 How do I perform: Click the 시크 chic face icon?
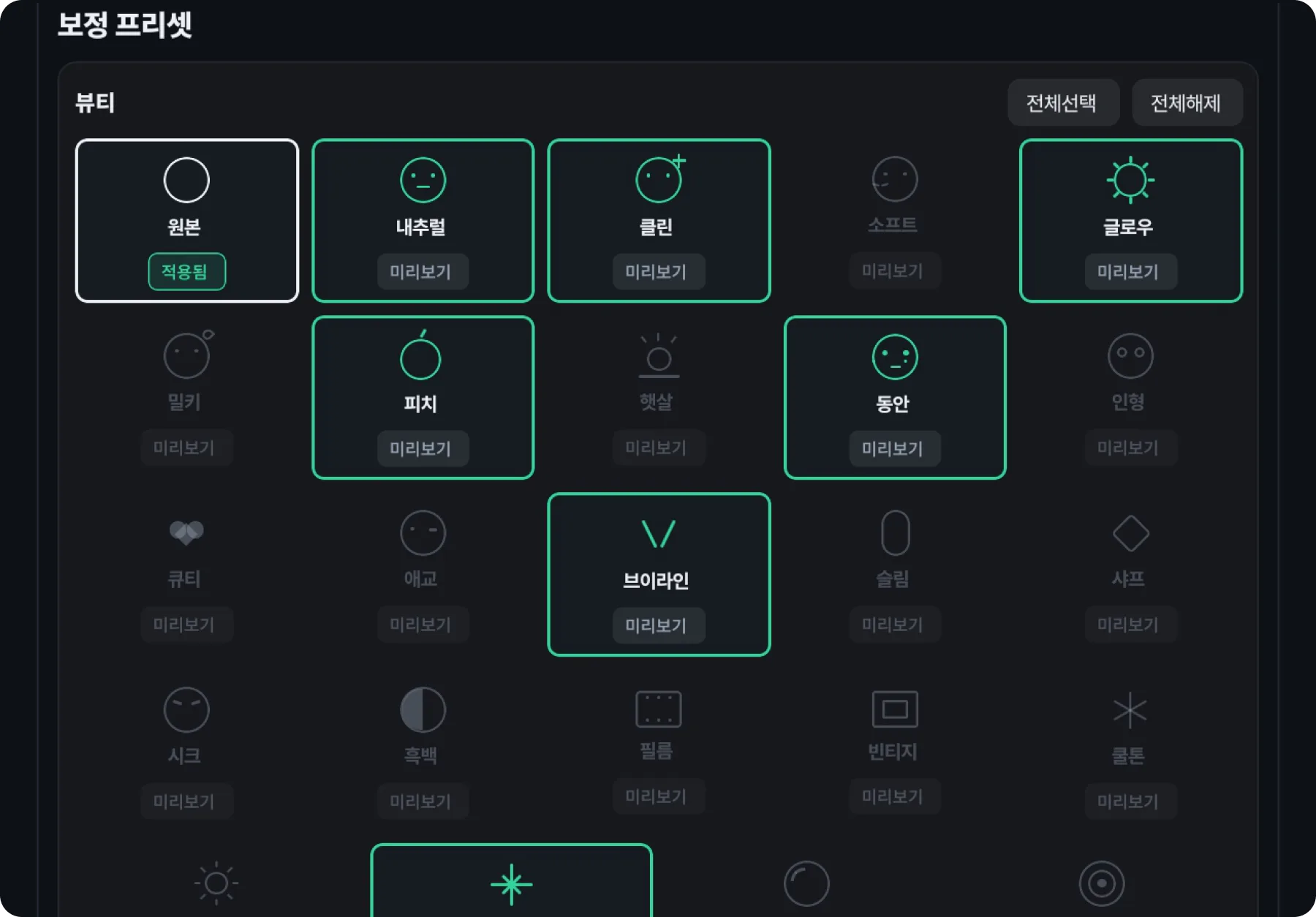coord(186,710)
